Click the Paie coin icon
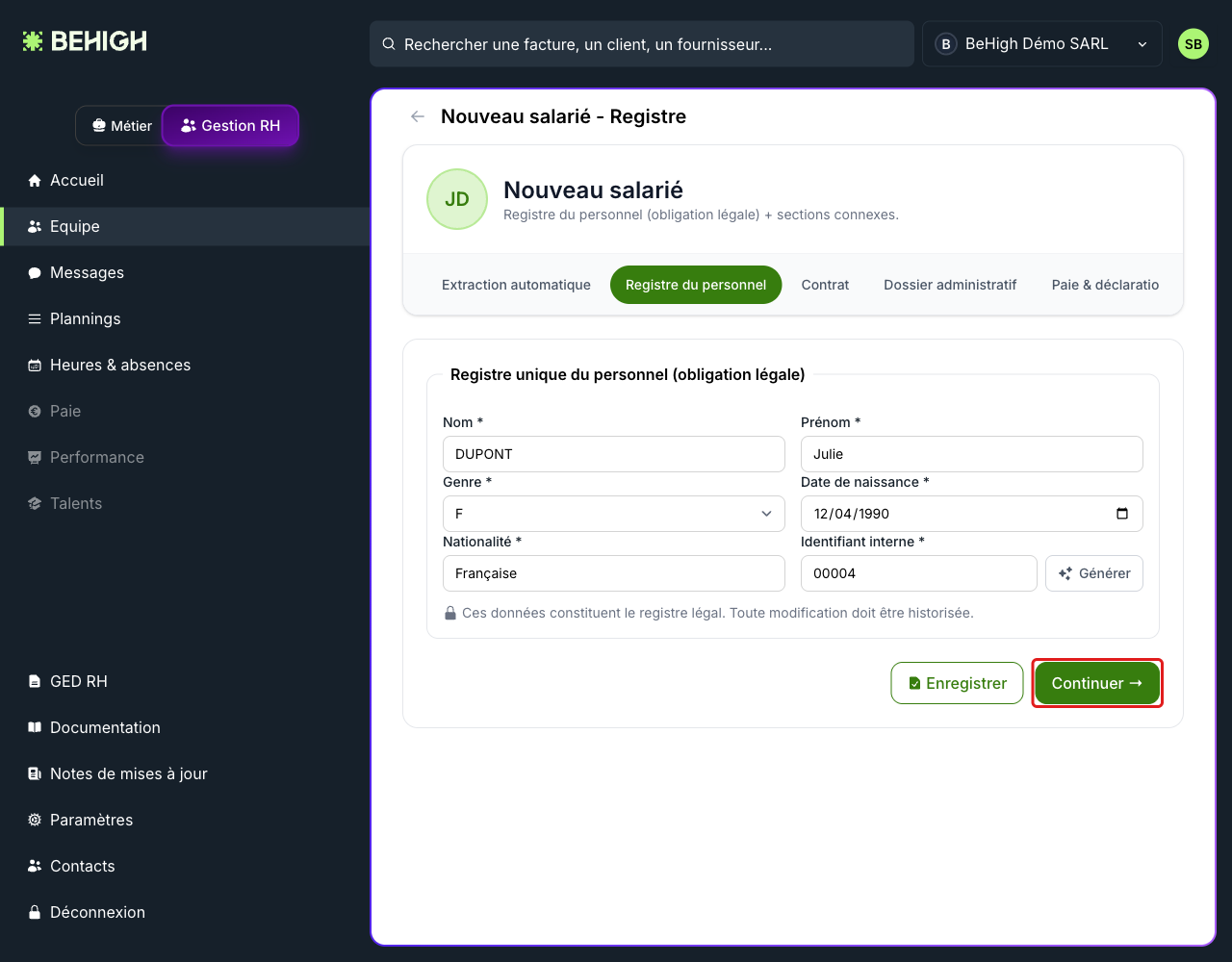This screenshot has width=1232, height=962. 35,411
